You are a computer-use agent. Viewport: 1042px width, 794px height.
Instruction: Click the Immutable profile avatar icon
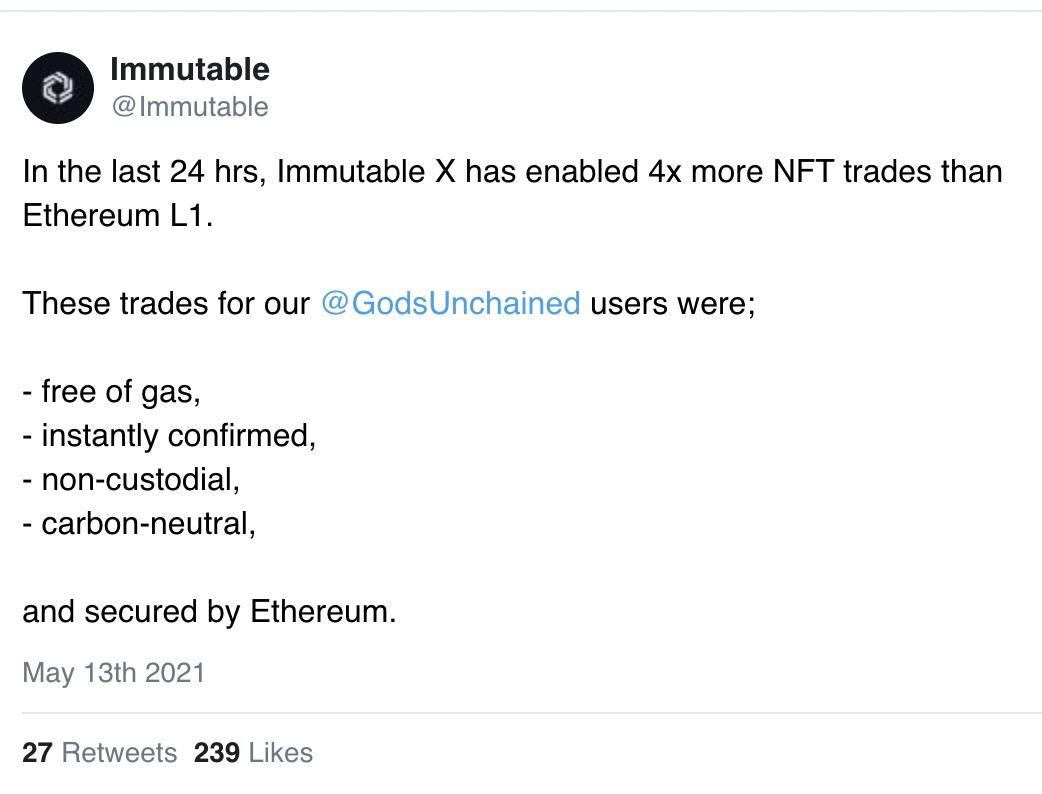58,88
